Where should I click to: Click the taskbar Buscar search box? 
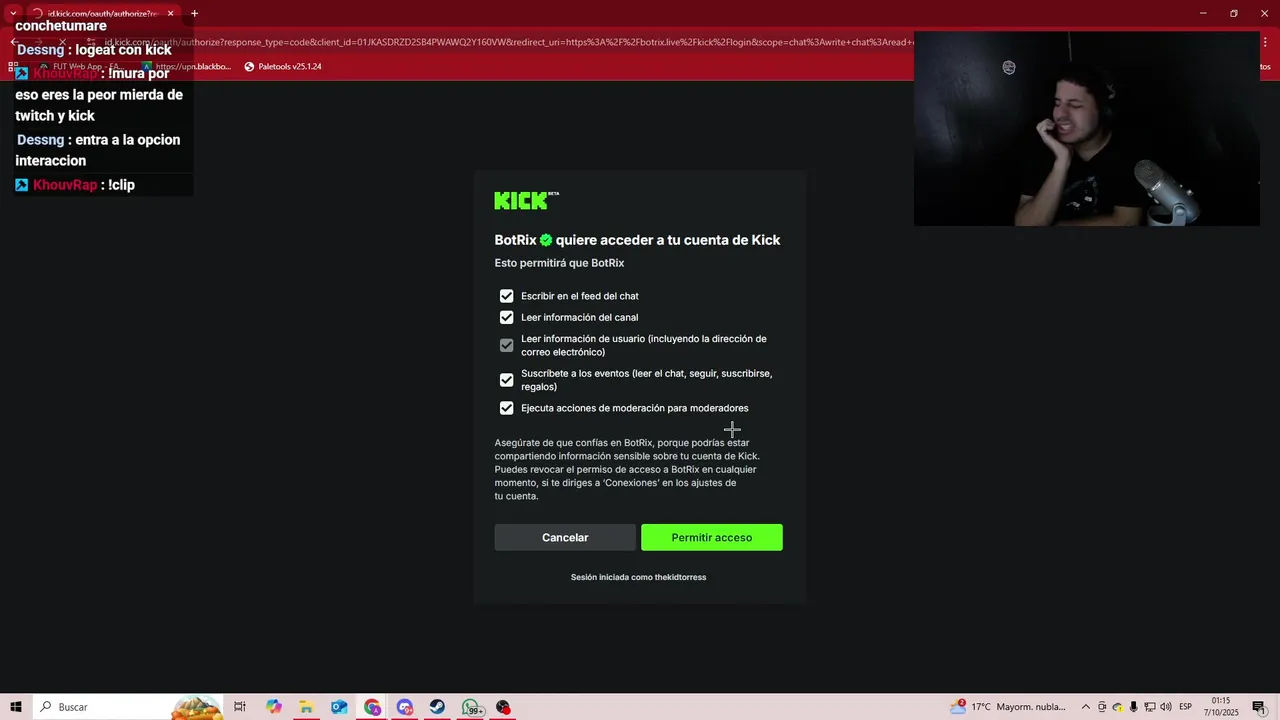click(128, 707)
